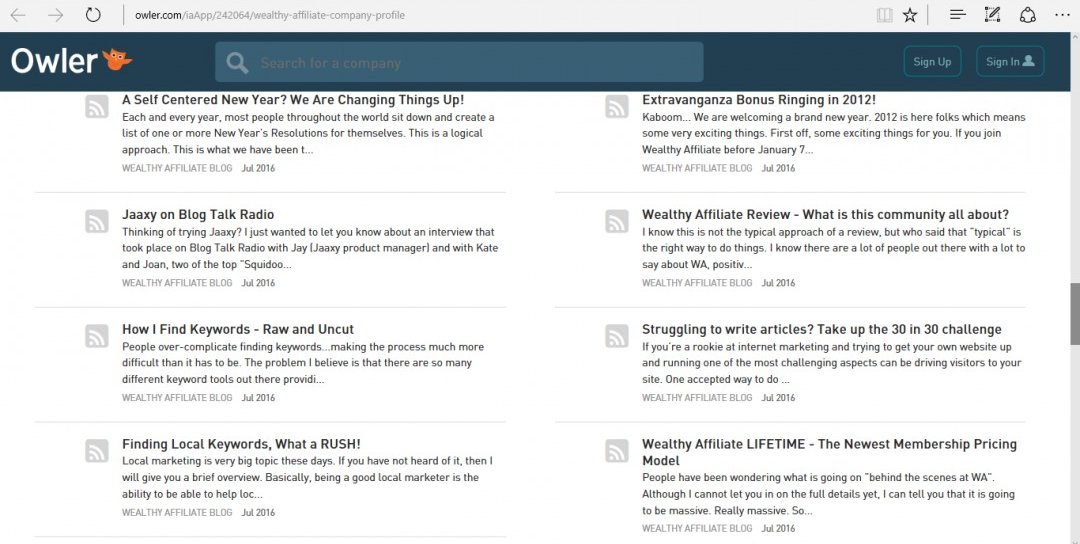1080x544 pixels.
Task: Click RSS icon beside Struggling to write articles
Action: (617, 336)
